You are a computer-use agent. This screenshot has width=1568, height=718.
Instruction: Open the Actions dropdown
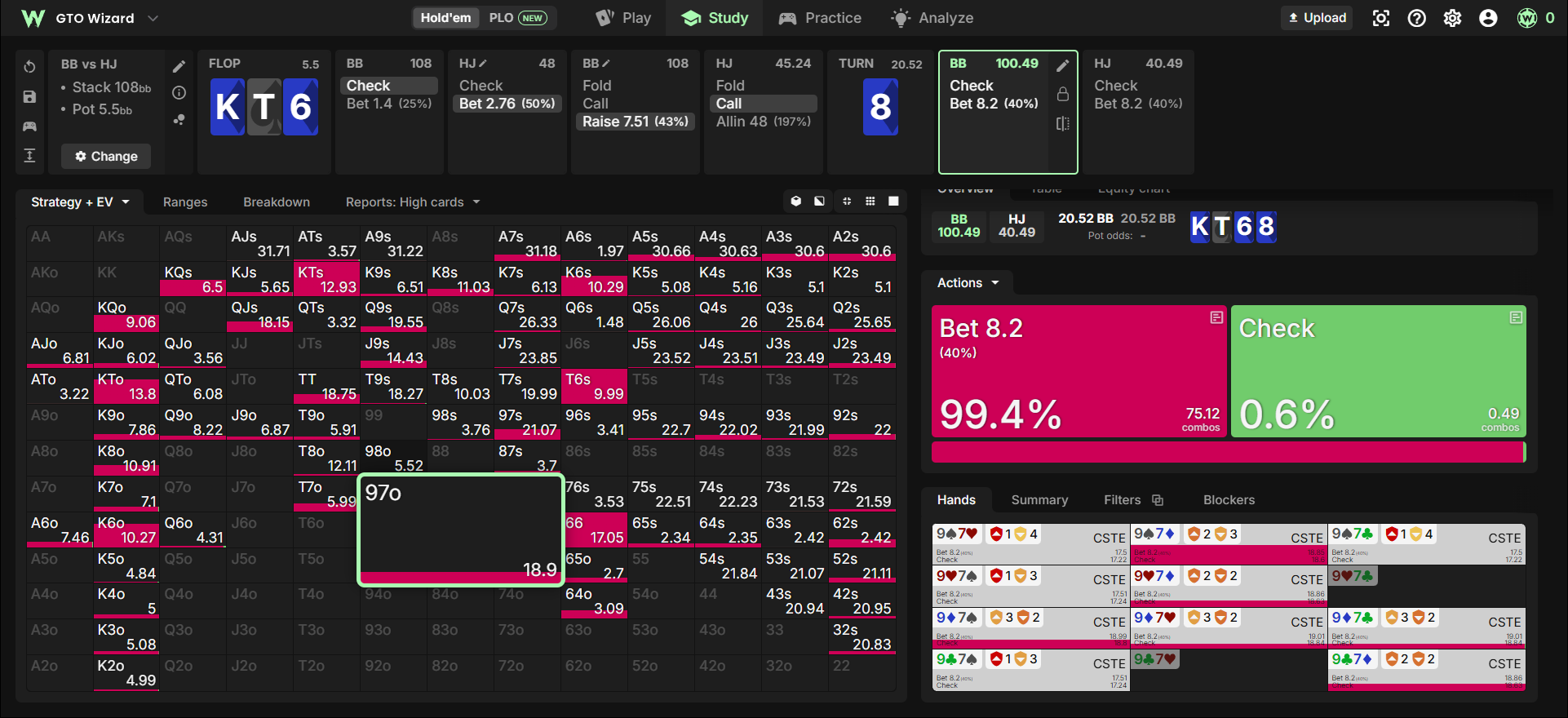[x=968, y=283]
